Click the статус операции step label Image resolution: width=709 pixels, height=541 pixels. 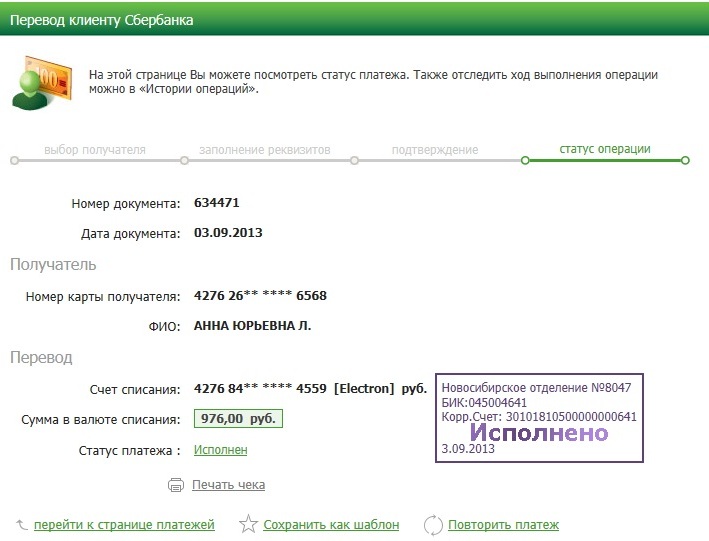(604, 149)
